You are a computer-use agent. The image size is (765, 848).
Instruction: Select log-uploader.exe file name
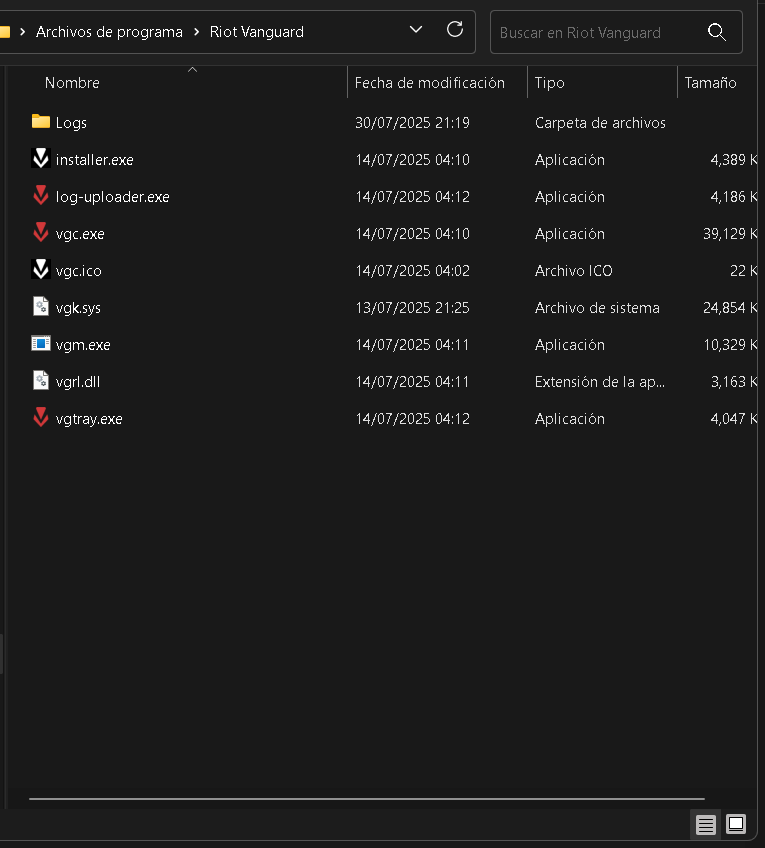[x=112, y=197]
